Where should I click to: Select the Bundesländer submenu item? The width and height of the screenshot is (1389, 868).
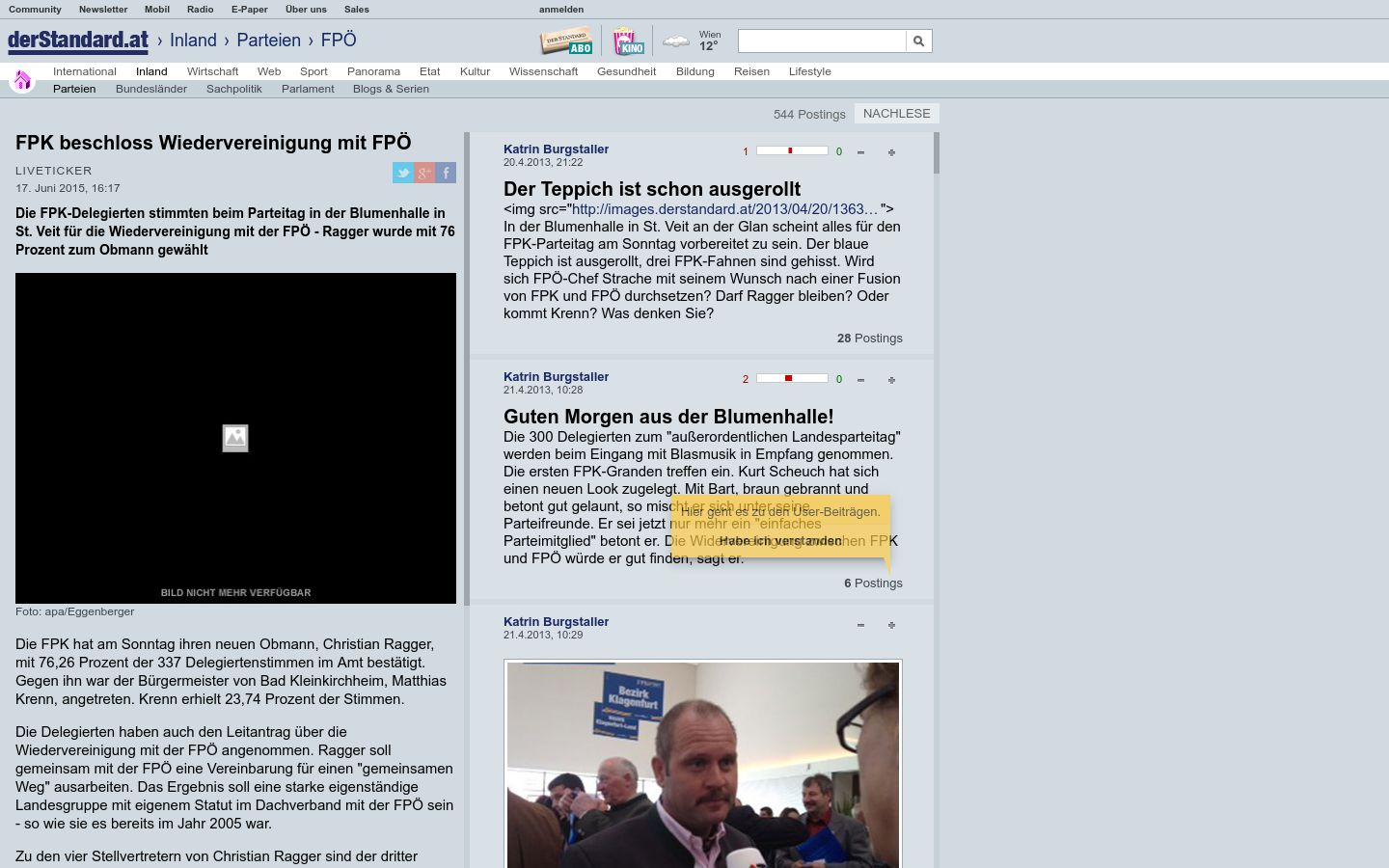[151, 89]
